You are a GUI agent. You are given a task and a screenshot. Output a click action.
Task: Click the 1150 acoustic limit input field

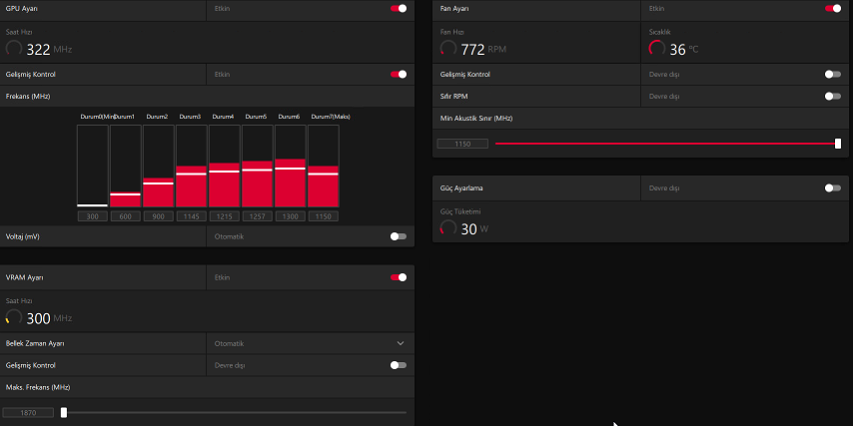462,144
